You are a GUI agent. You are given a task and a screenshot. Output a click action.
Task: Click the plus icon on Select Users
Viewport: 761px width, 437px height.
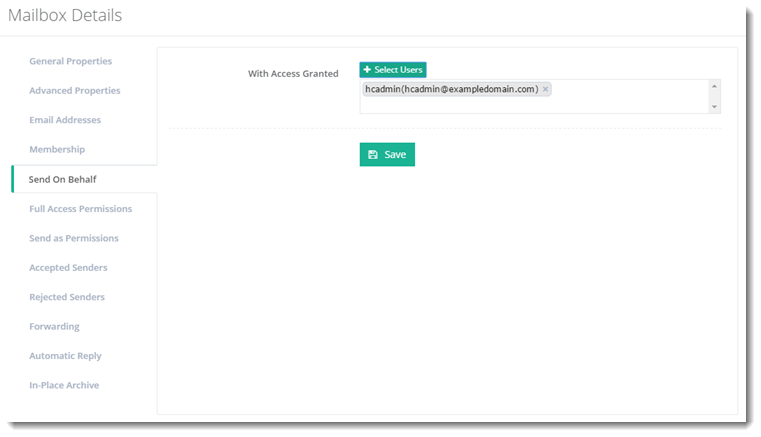coord(367,70)
